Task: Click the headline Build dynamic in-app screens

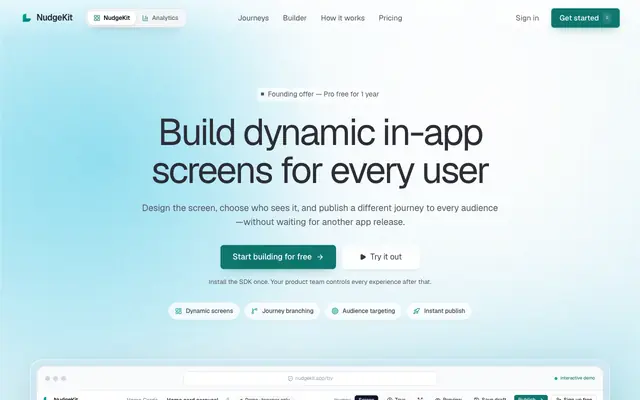Action: pos(320,151)
